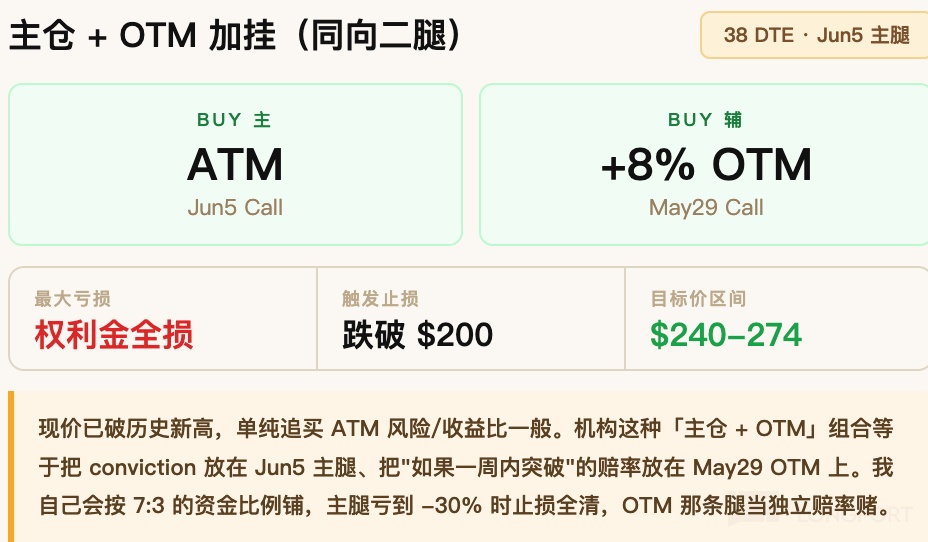Viewport: 928px width, 542px height.
Task: Click the "May29 Call" subtitle
Action: point(705,208)
